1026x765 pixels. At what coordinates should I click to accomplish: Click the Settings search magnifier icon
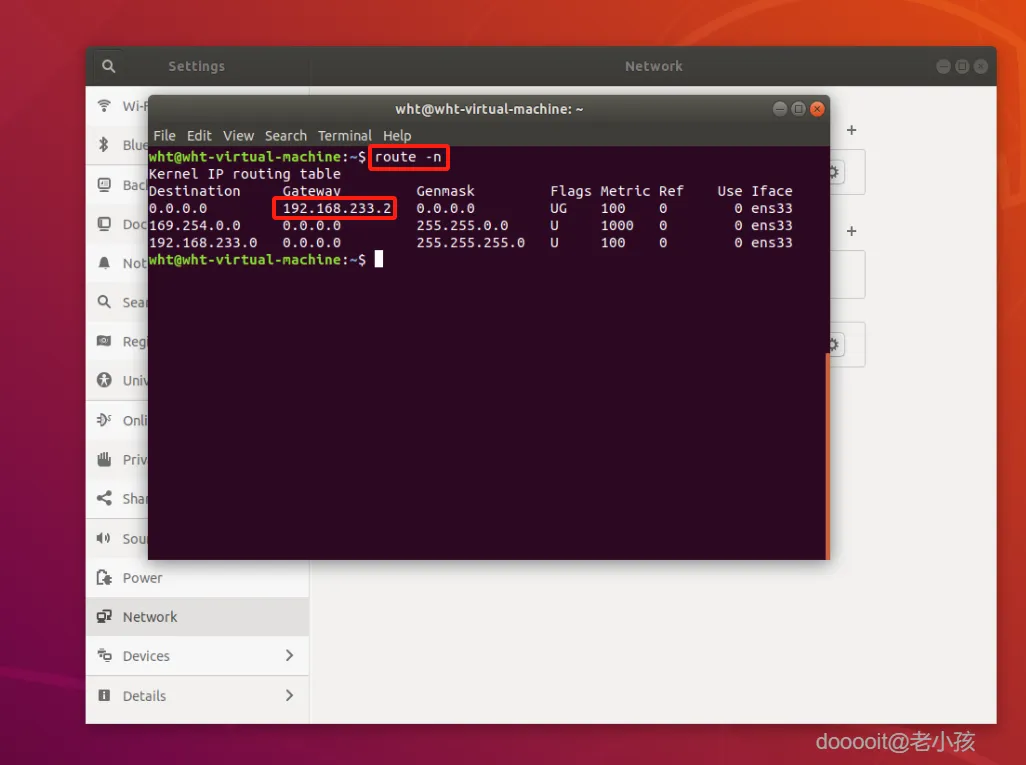coord(109,66)
